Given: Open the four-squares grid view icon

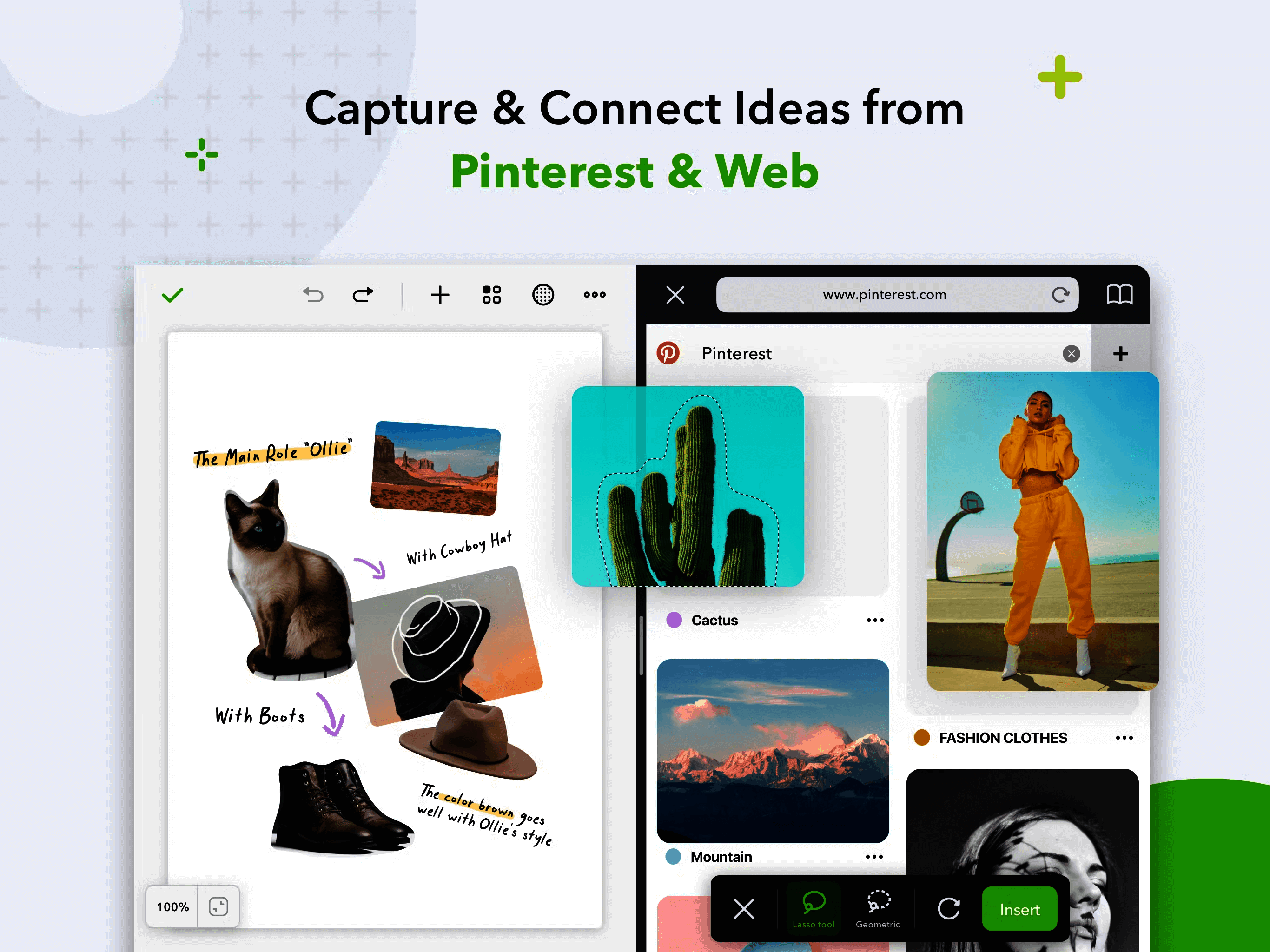Looking at the screenshot, I should [491, 295].
